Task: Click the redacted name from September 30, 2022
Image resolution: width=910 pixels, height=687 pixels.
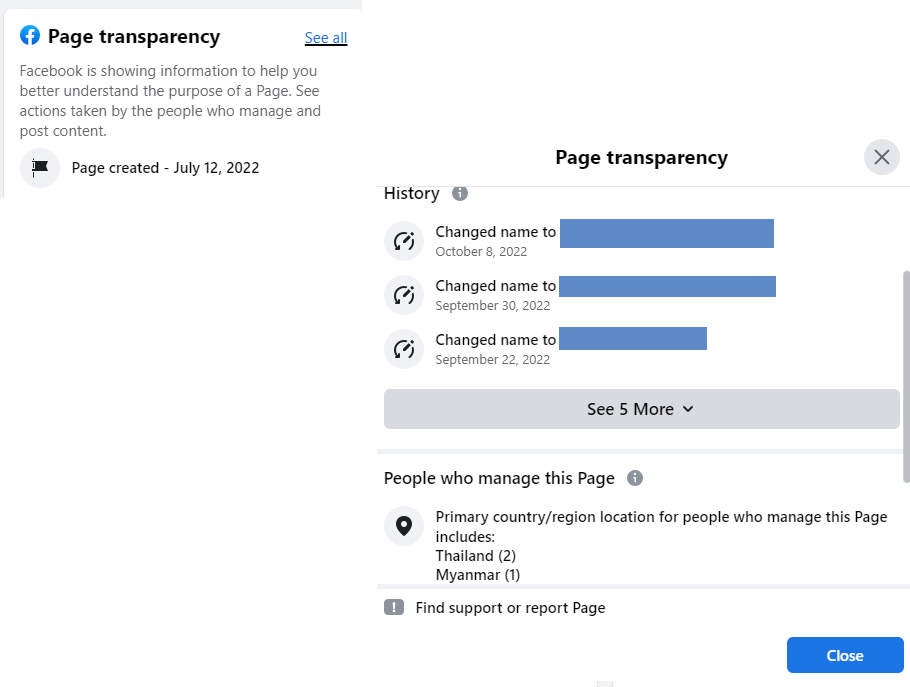Action: [667, 286]
